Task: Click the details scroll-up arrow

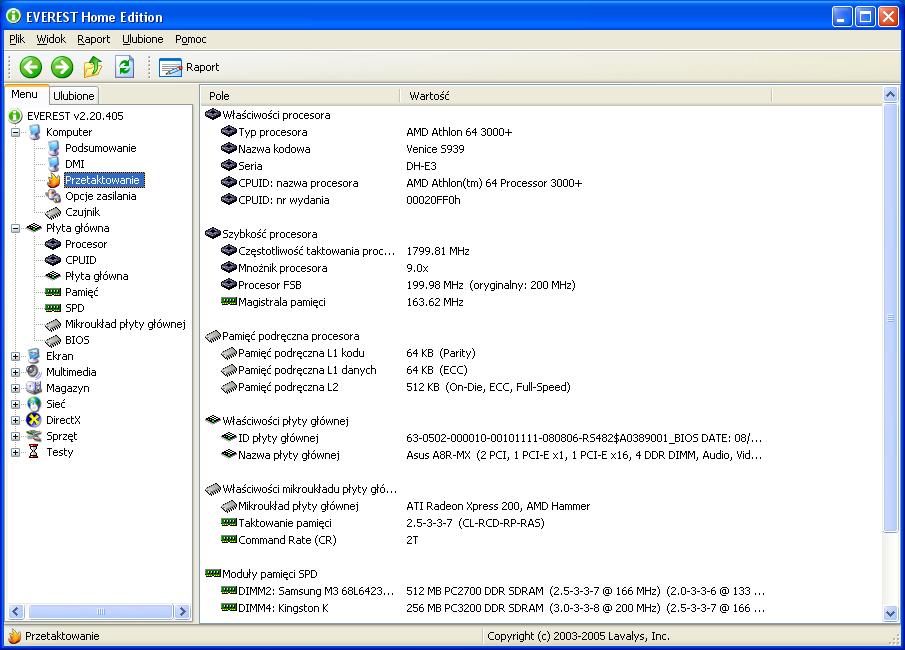Action: [891, 94]
